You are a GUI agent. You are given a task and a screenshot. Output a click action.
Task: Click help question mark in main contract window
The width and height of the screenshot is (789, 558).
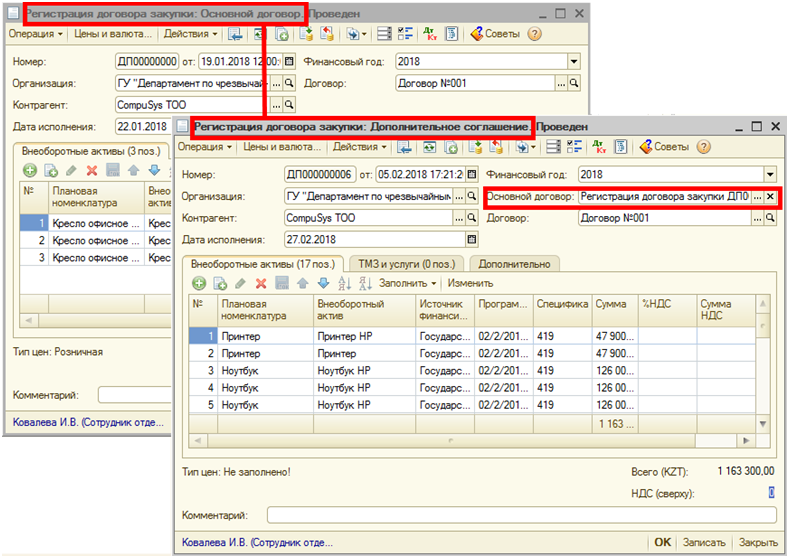(x=534, y=34)
